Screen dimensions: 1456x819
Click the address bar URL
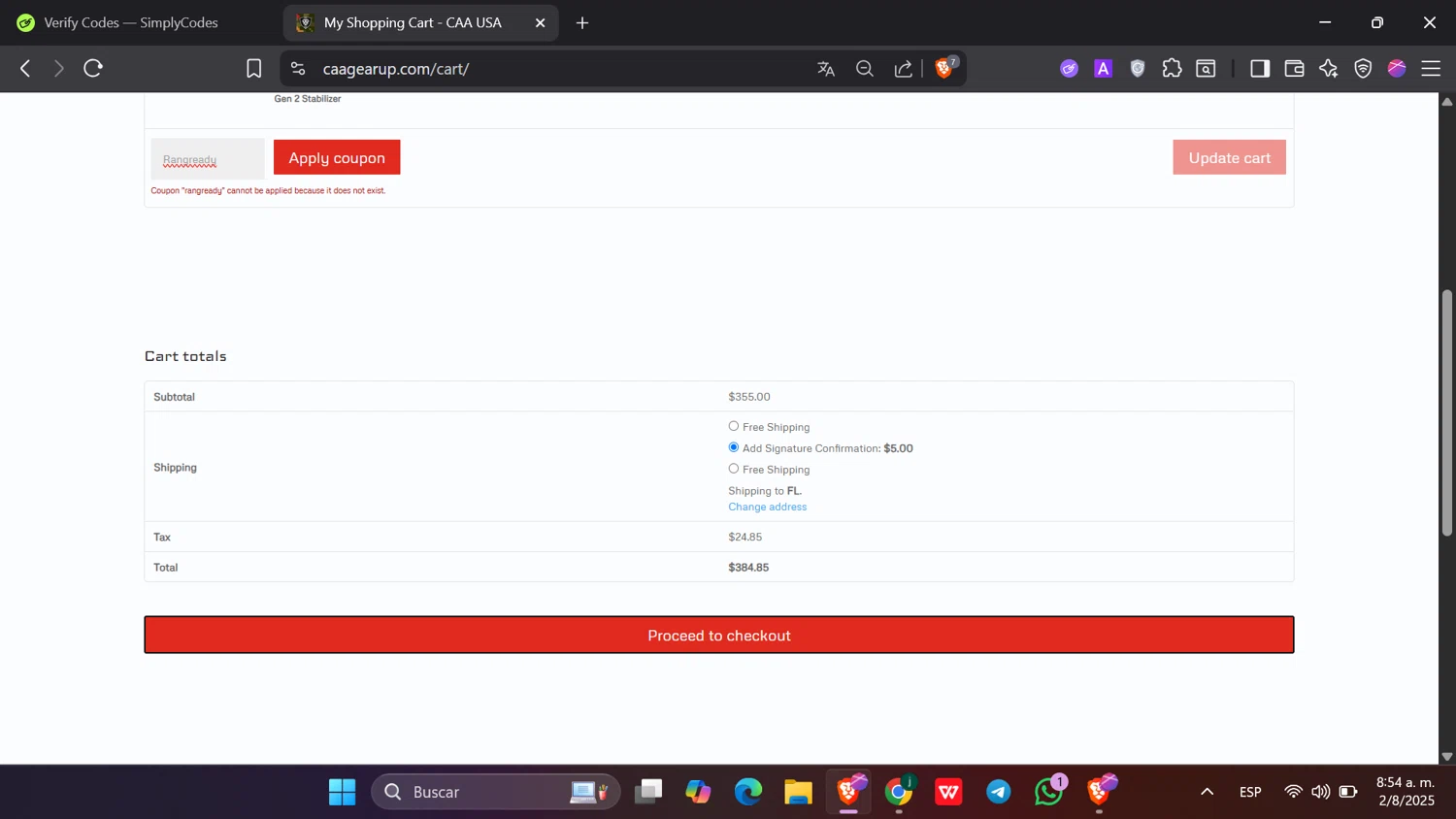coord(396,69)
